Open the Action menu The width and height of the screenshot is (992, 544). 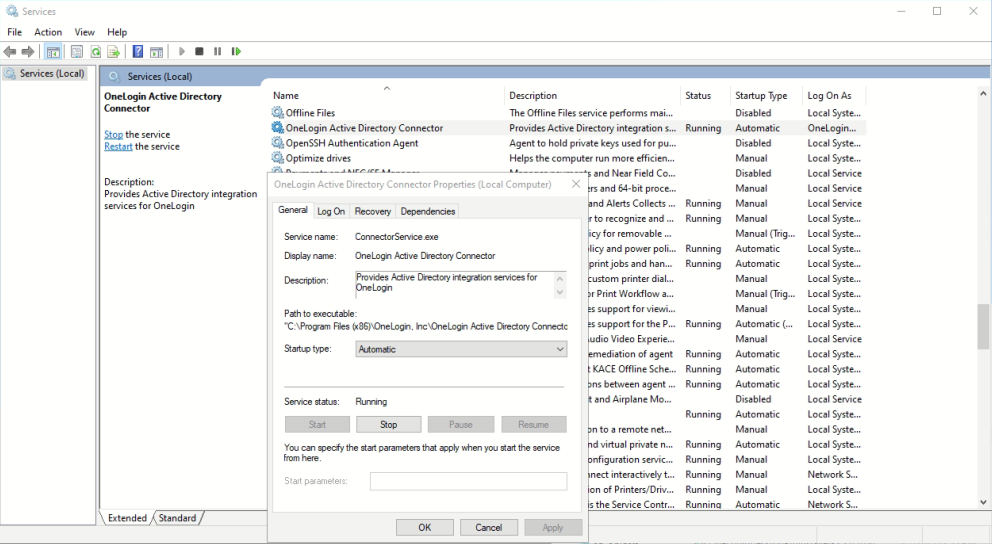pos(48,32)
